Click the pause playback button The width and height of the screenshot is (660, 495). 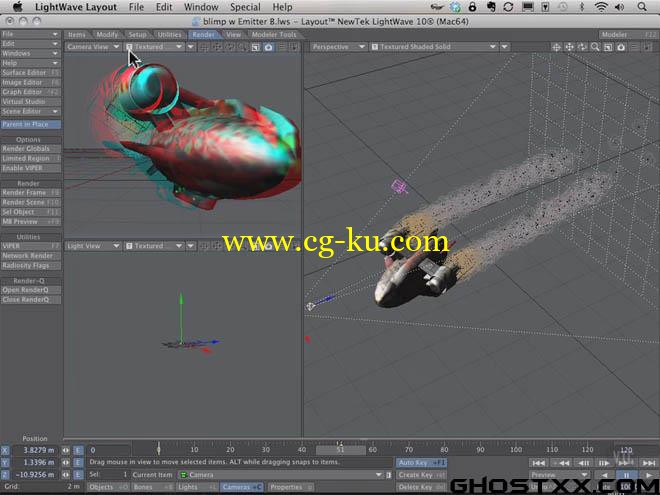(x=626, y=475)
